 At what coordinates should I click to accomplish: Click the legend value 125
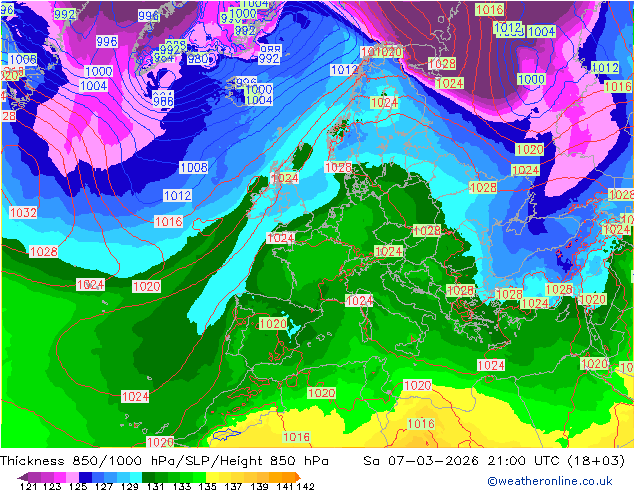coord(78,486)
